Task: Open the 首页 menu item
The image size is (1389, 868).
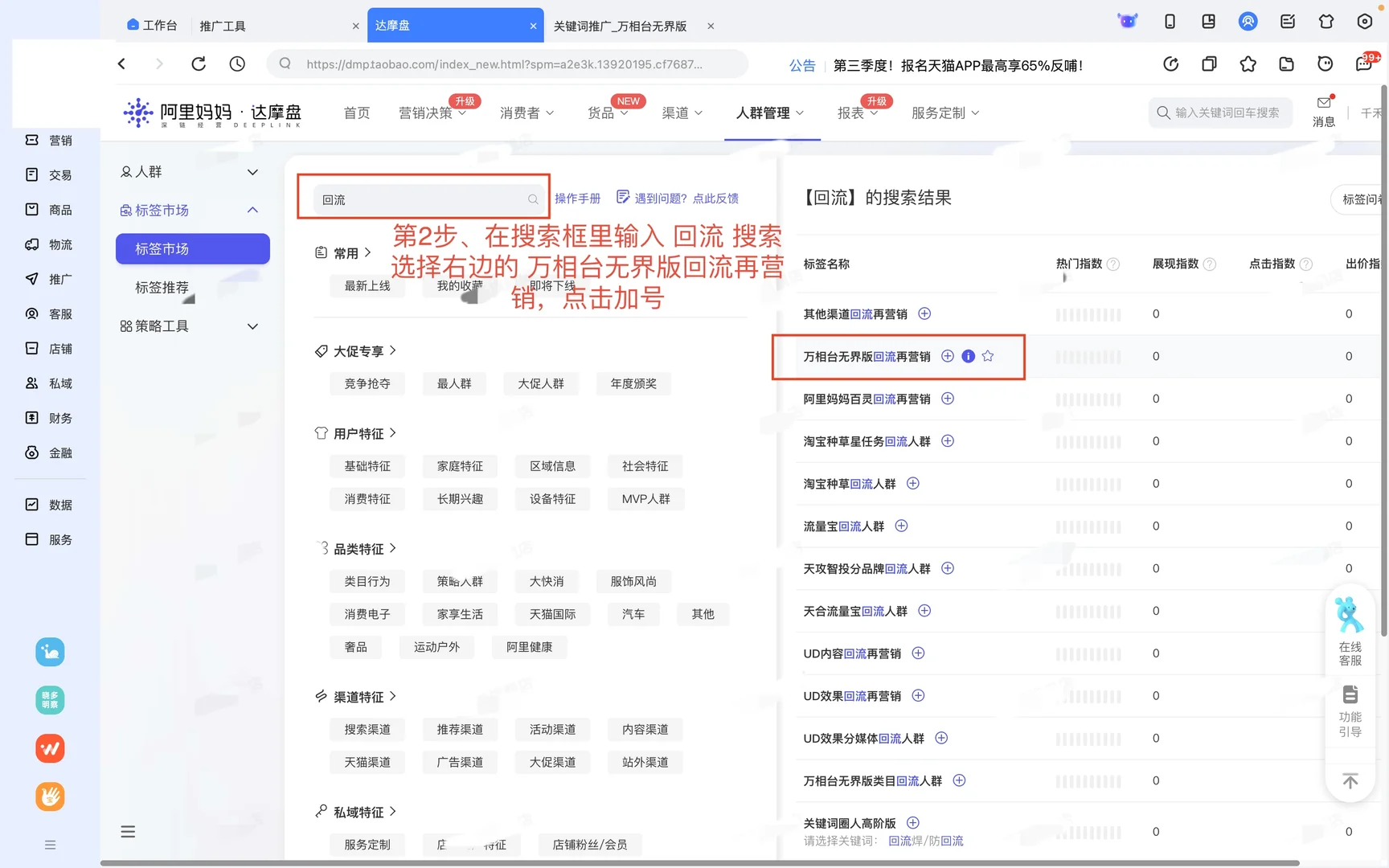Action: point(356,113)
